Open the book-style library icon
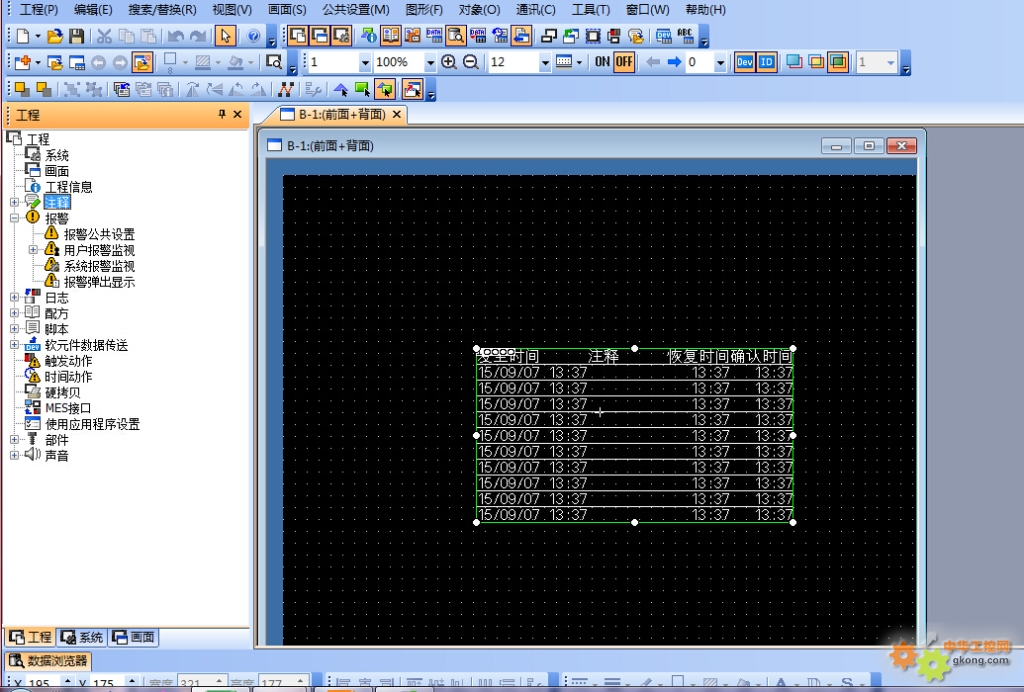 [391, 36]
